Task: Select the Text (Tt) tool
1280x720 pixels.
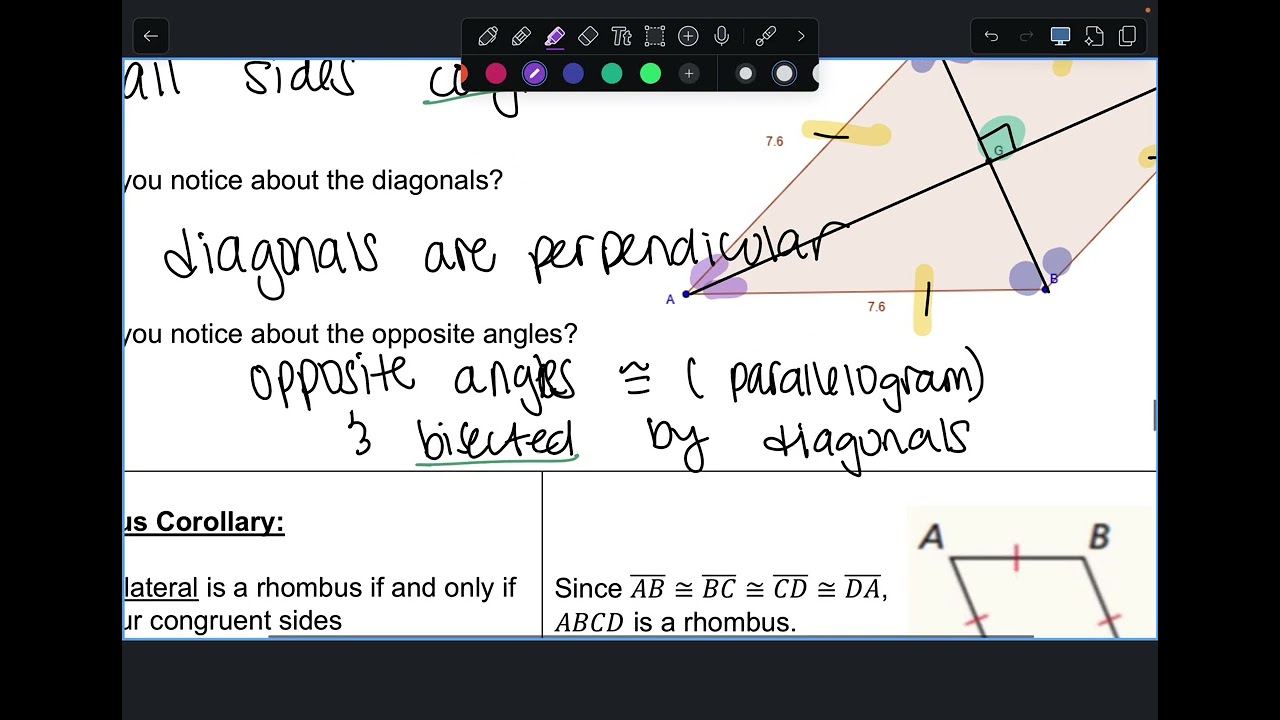Action: tap(621, 37)
